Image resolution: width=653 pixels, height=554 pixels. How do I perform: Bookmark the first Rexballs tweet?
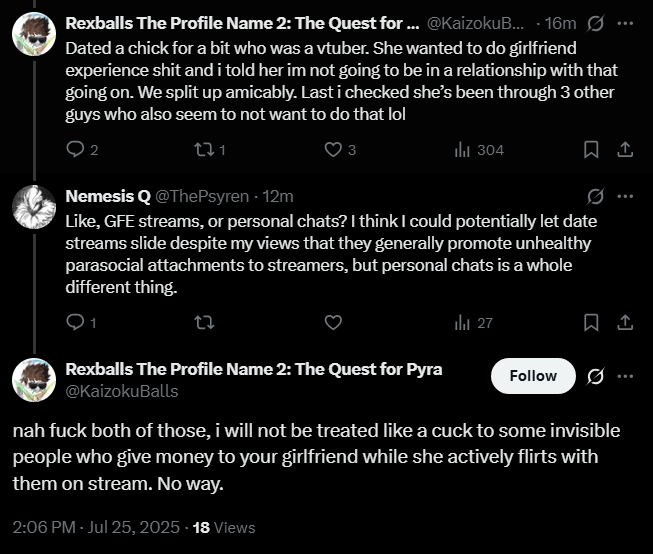pos(591,149)
